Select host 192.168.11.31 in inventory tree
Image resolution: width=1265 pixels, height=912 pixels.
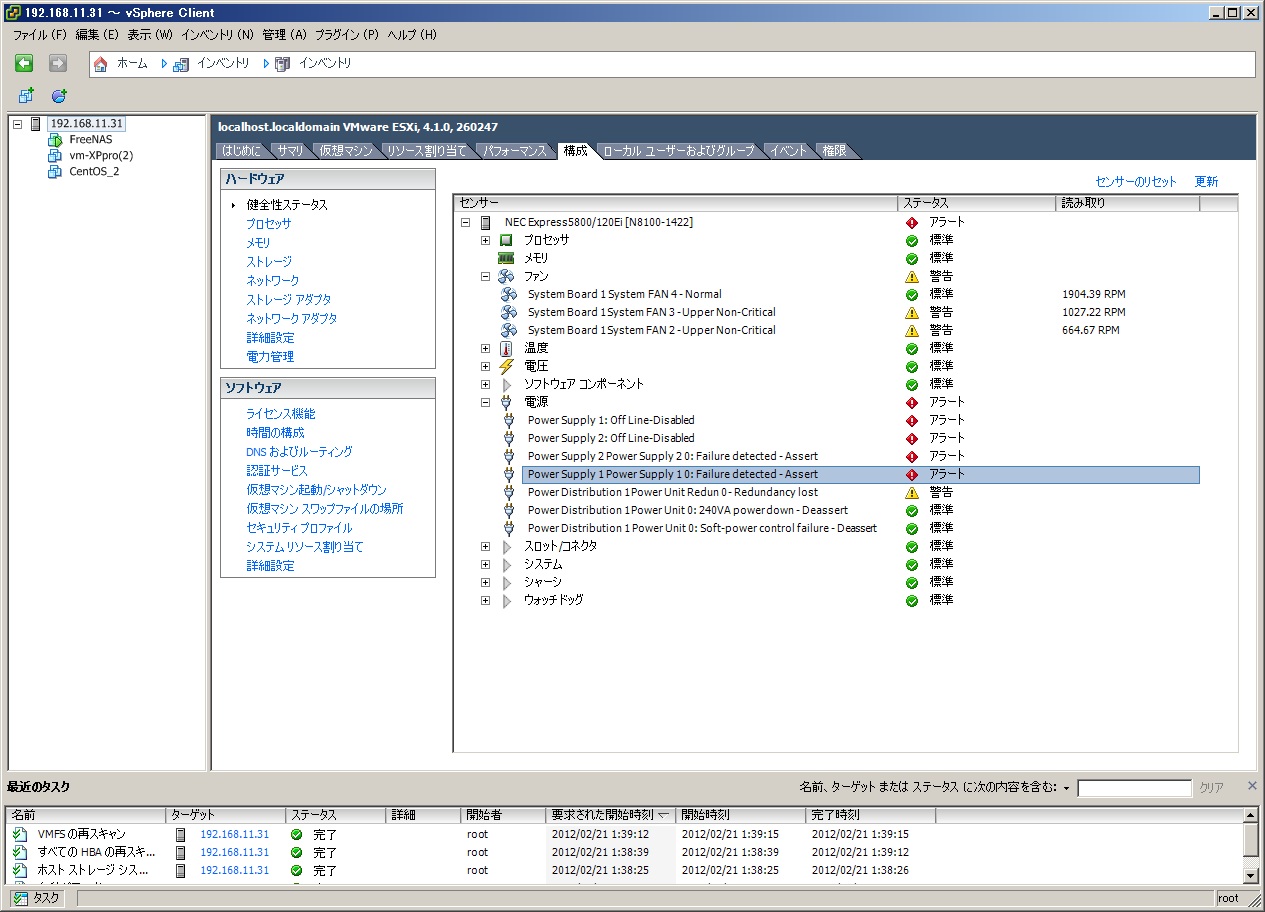pos(87,124)
